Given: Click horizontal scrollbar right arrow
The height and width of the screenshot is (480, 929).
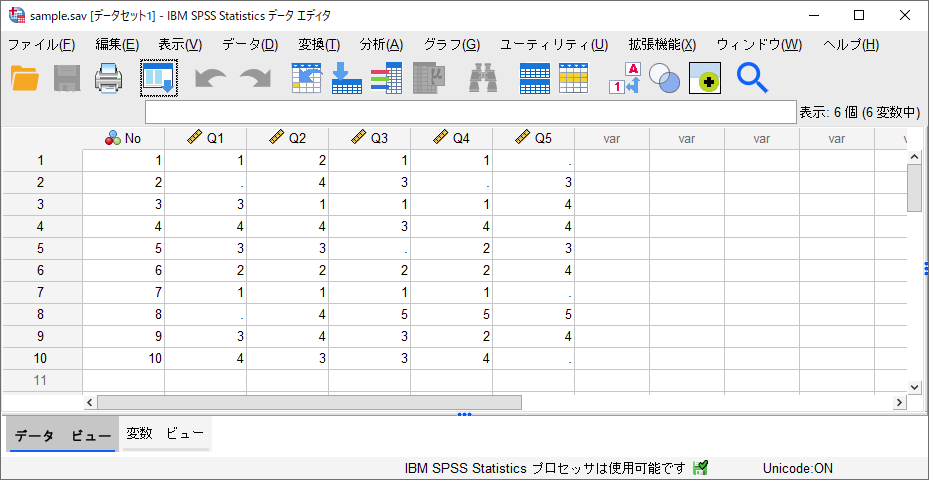Looking at the screenshot, I should [899, 402].
